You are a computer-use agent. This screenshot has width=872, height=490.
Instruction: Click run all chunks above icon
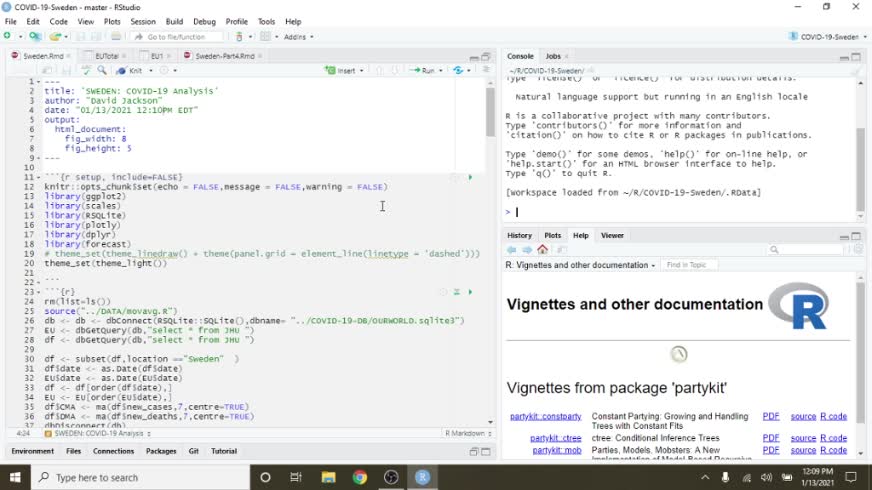click(x=457, y=292)
